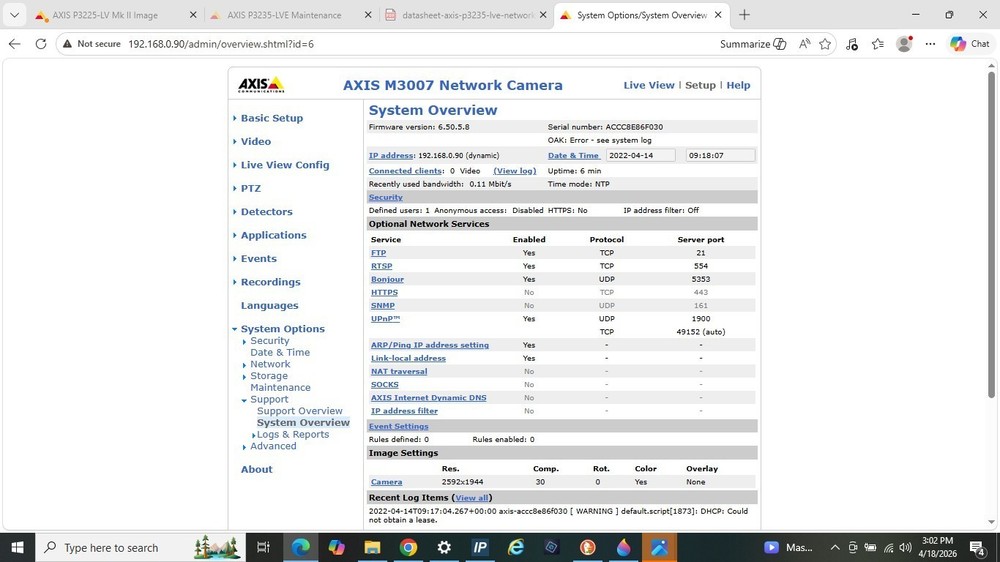Open View all recent log items
This screenshot has width=1000, height=562.
coord(471,498)
